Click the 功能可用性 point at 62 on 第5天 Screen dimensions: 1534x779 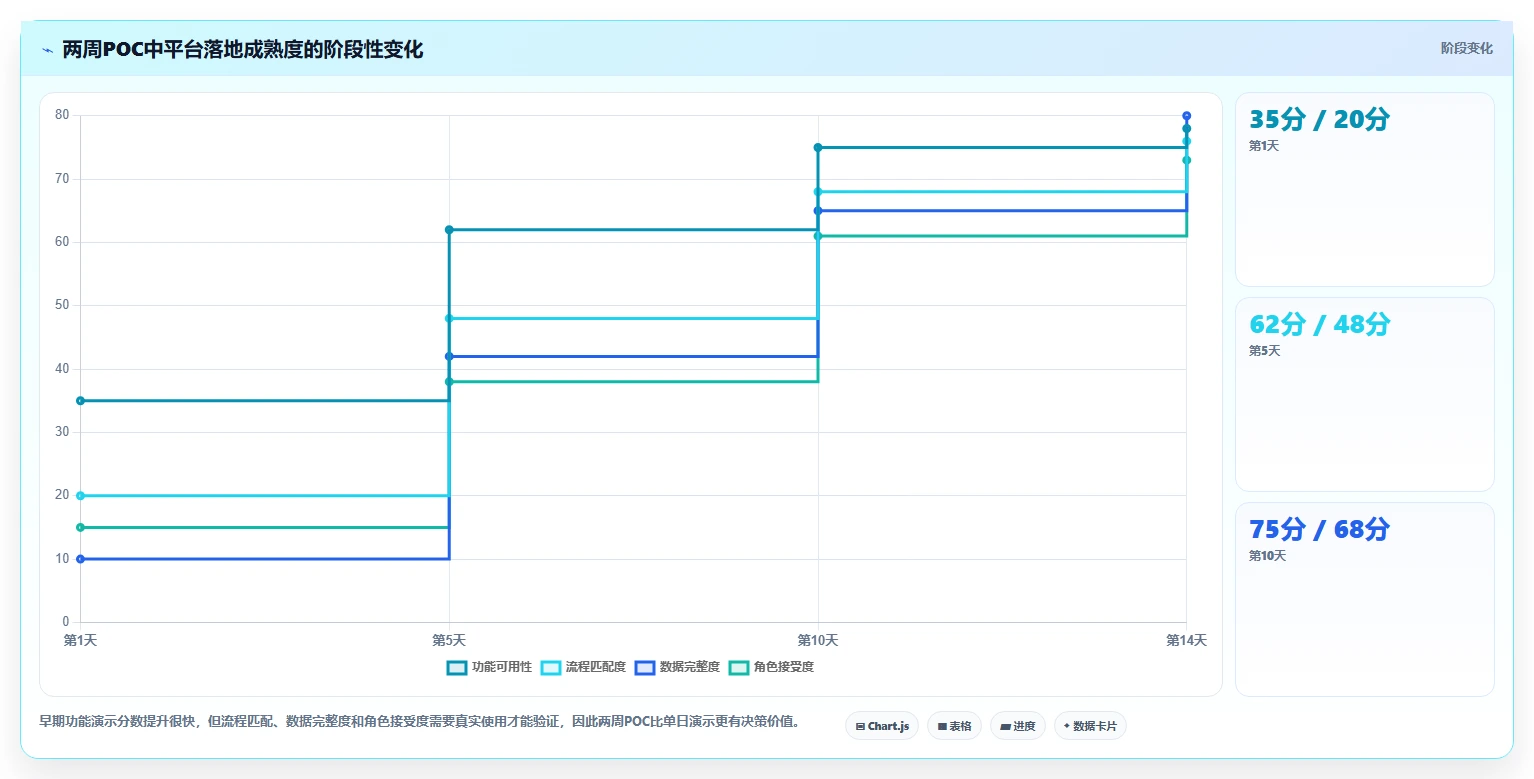[x=449, y=230]
